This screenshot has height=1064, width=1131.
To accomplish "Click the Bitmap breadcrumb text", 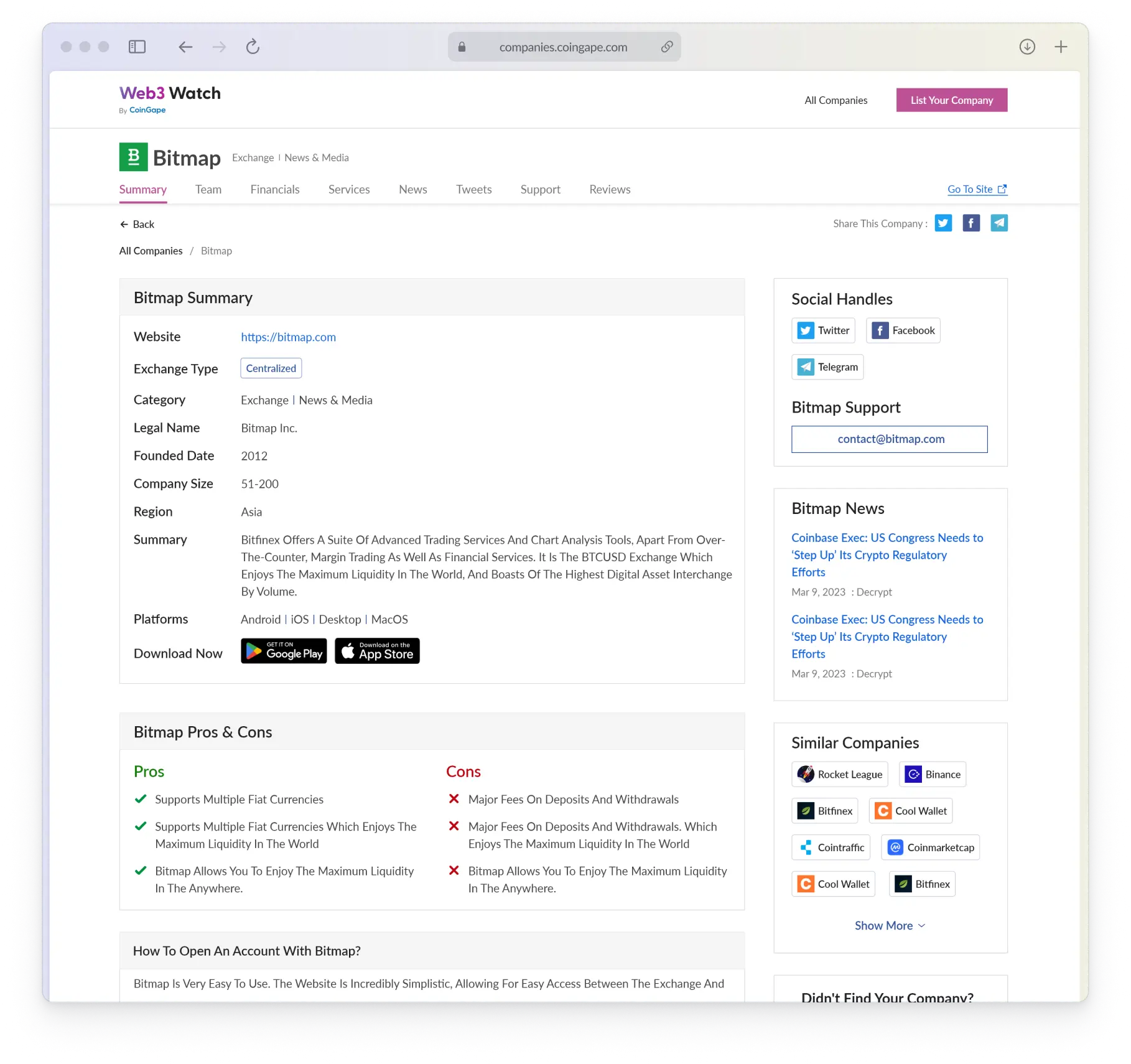I will (216, 251).
